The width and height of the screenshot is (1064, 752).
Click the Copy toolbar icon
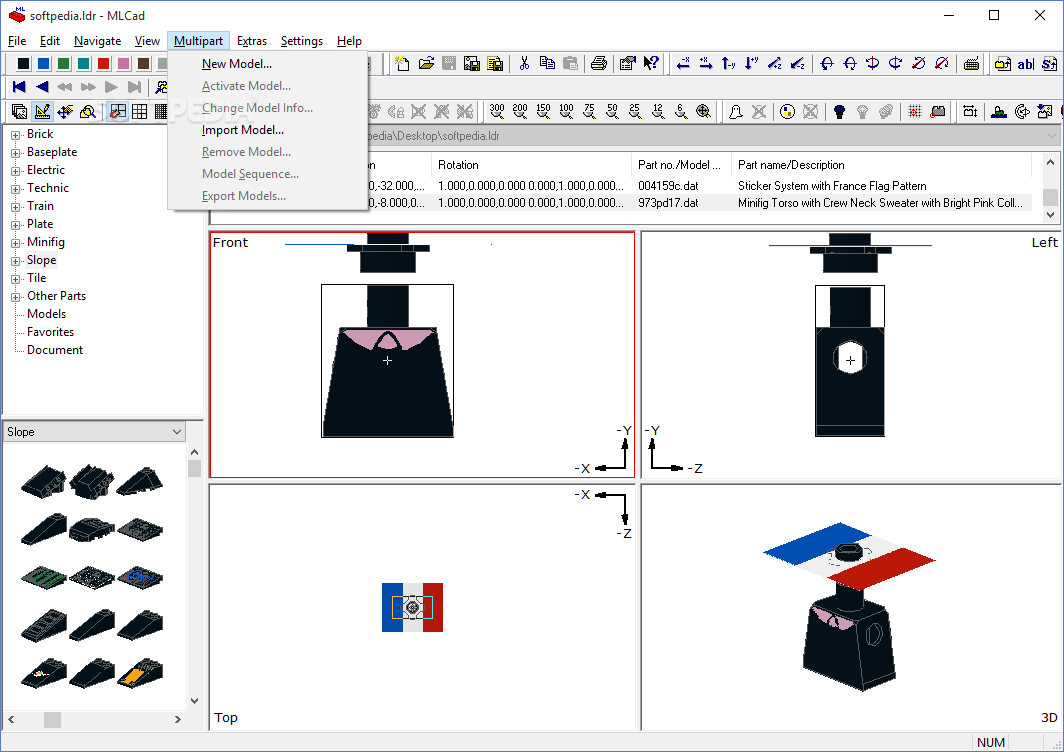547,64
